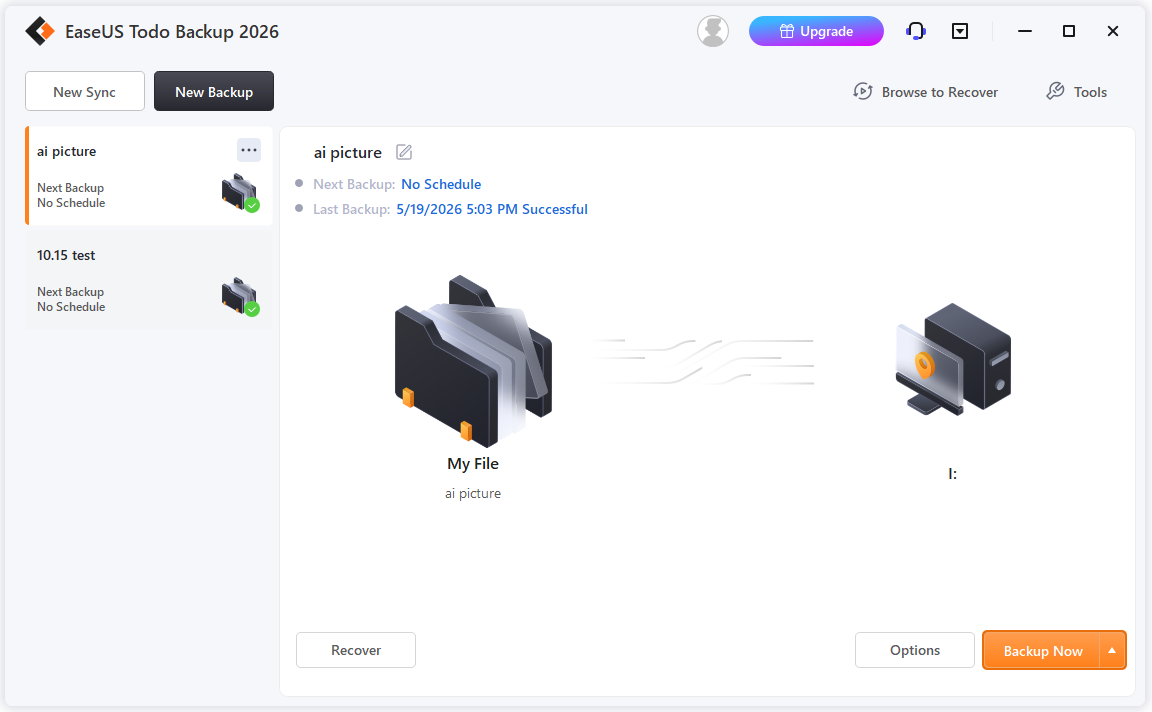Click the Recover button
Screen dimensions: 1152x712
pos(356,650)
